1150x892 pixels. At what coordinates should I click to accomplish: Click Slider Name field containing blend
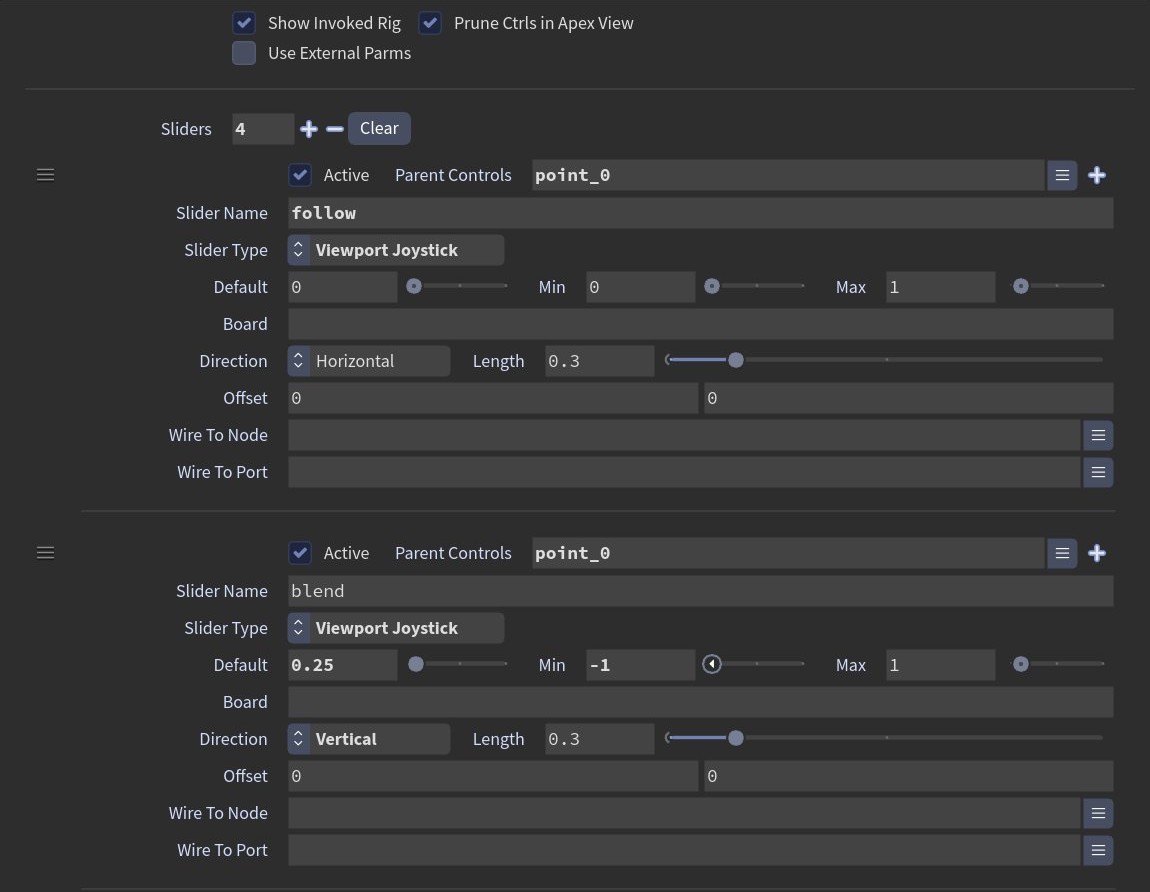tap(700, 591)
